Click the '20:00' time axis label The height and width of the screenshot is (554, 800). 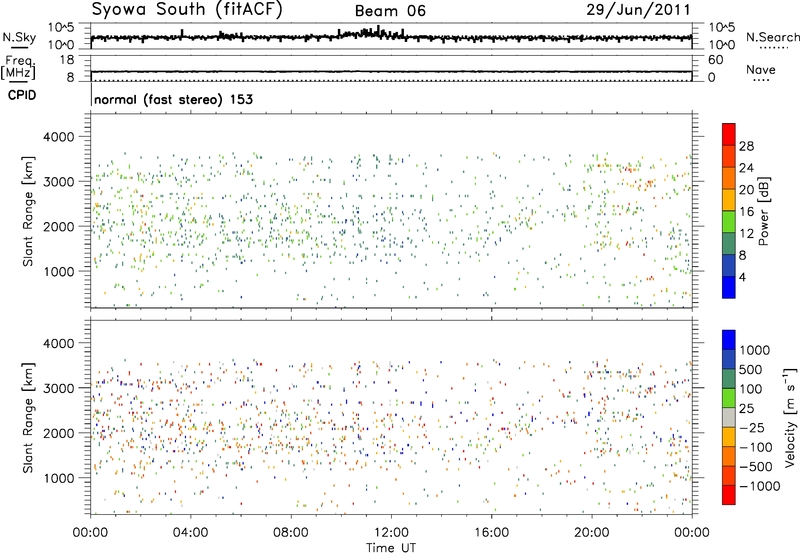pos(591,533)
